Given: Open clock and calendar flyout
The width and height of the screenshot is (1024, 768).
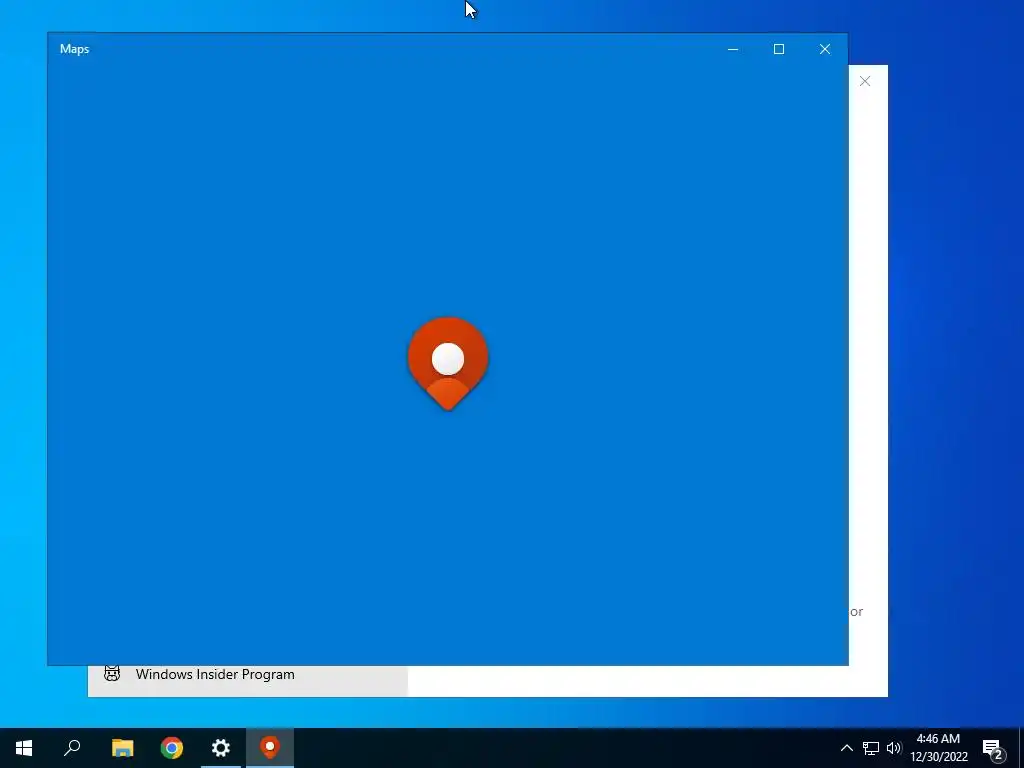Looking at the screenshot, I should point(938,748).
